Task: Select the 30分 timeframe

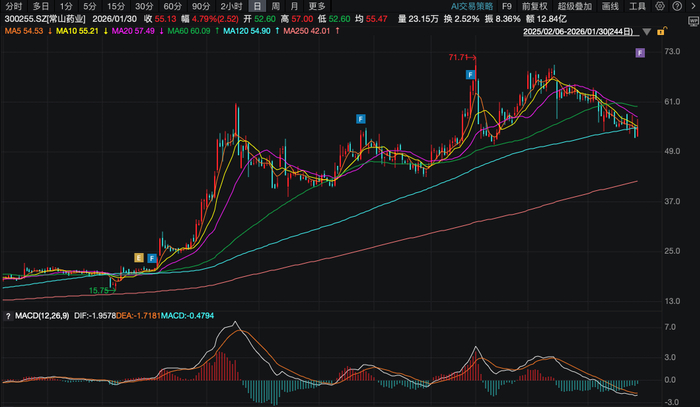Action: 144,6
